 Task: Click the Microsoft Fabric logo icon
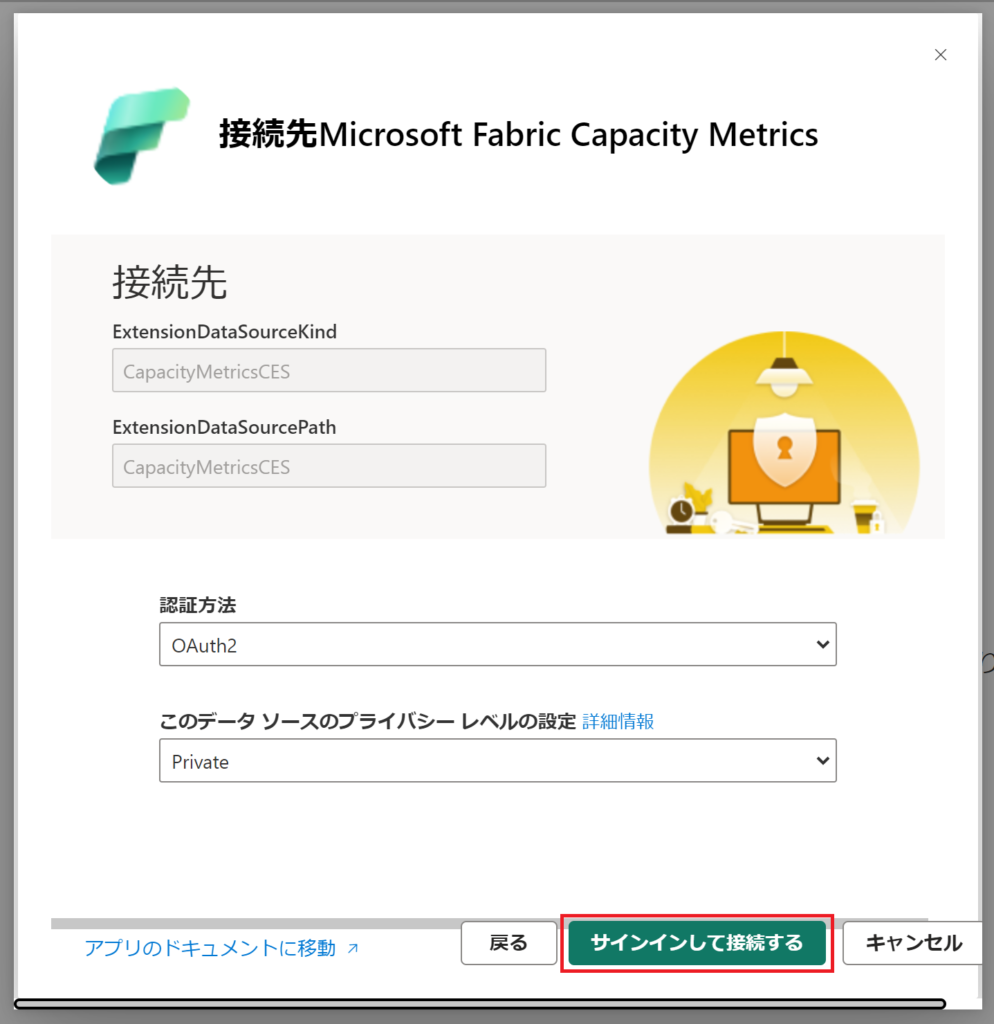(142, 136)
